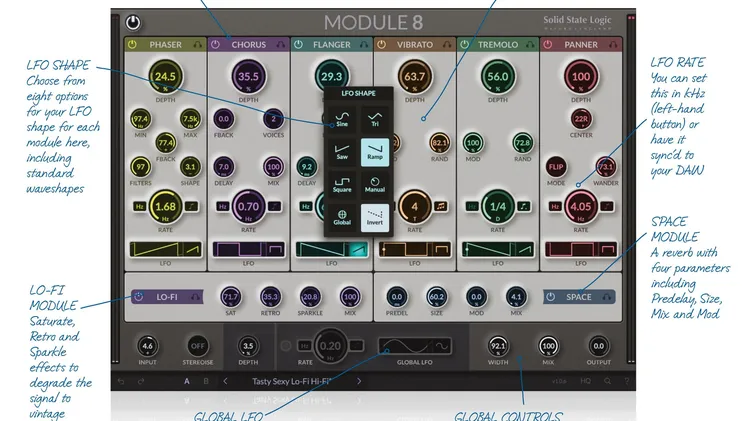Click the global Width knob
The image size is (750, 421).
click(498, 346)
